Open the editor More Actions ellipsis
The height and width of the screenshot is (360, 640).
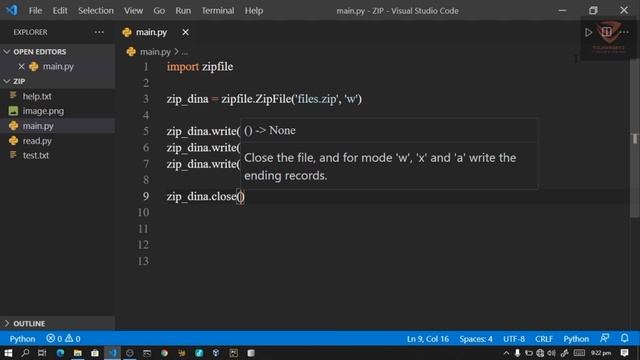click(x=624, y=32)
